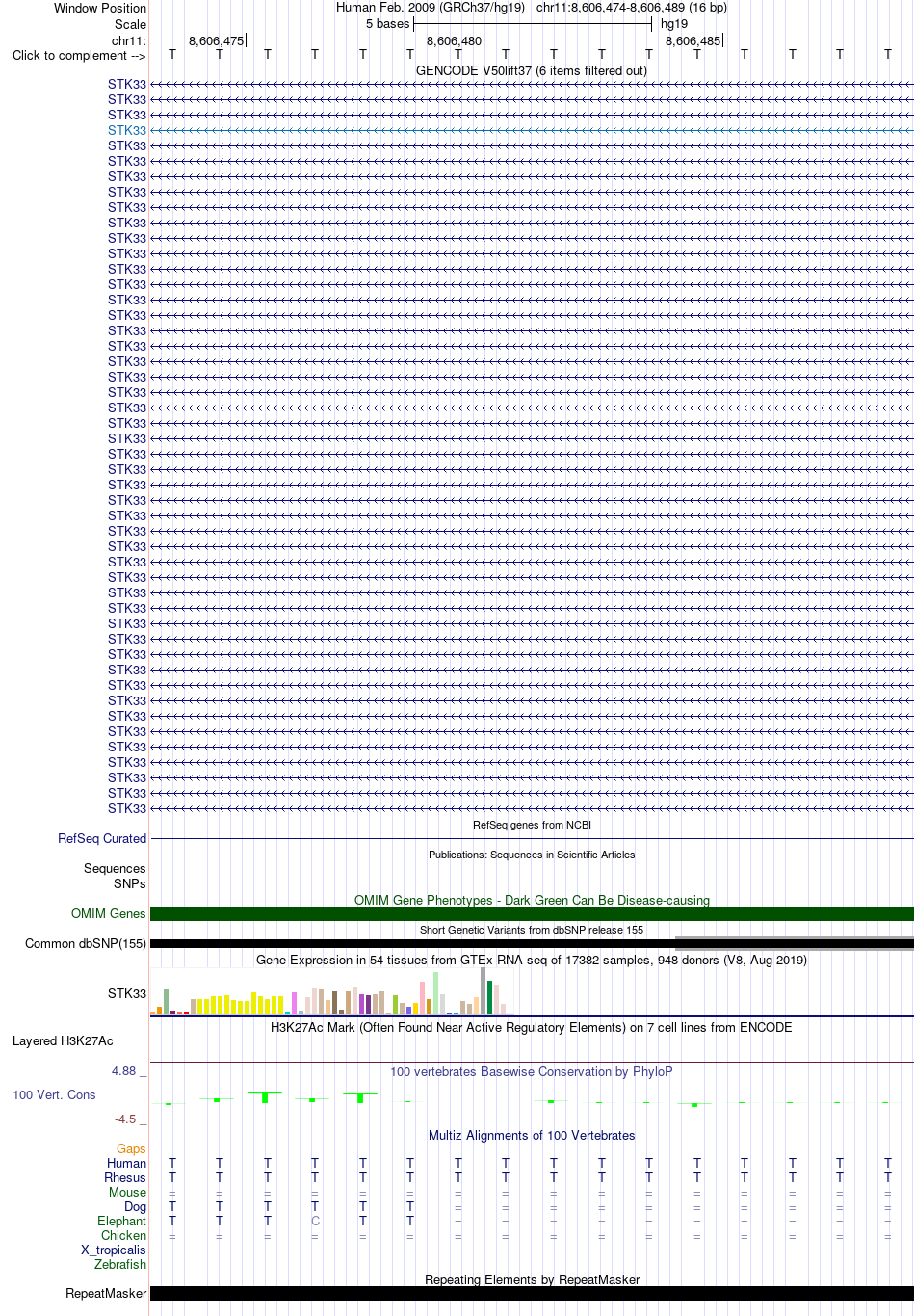The image size is (915, 1316).
Task: Click 'OMIM Gene Phenotypes' track title
Action: coord(532,900)
